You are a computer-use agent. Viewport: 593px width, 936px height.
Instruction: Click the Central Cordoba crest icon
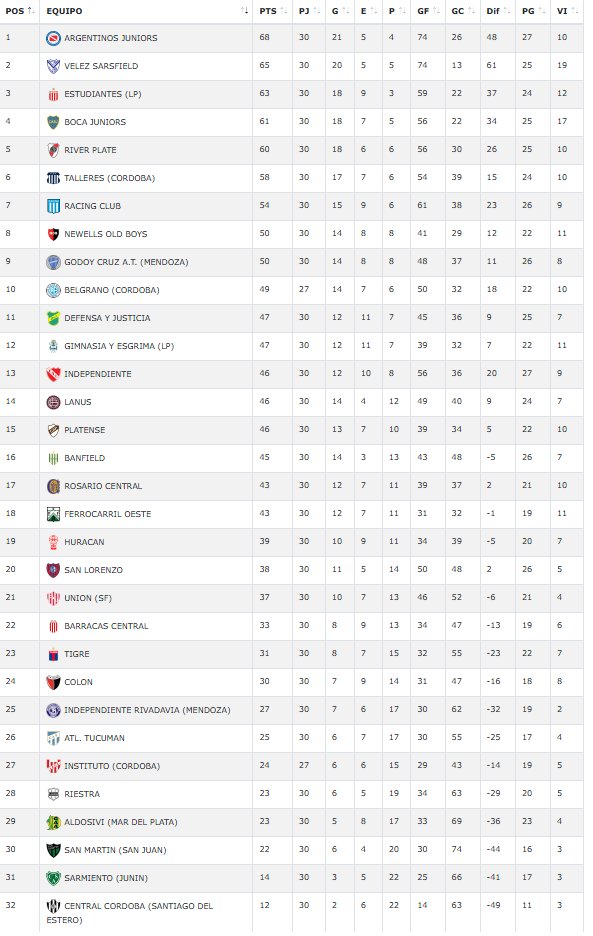point(53,907)
